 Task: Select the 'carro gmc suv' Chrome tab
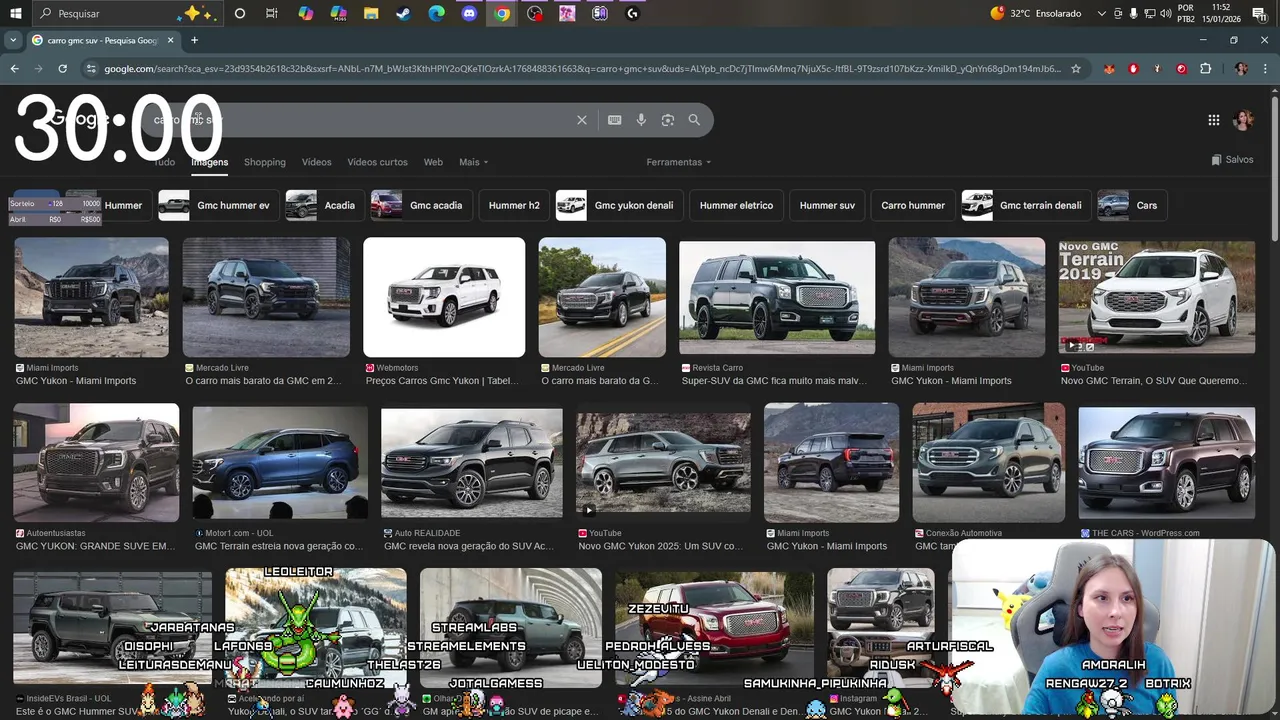click(x=102, y=40)
